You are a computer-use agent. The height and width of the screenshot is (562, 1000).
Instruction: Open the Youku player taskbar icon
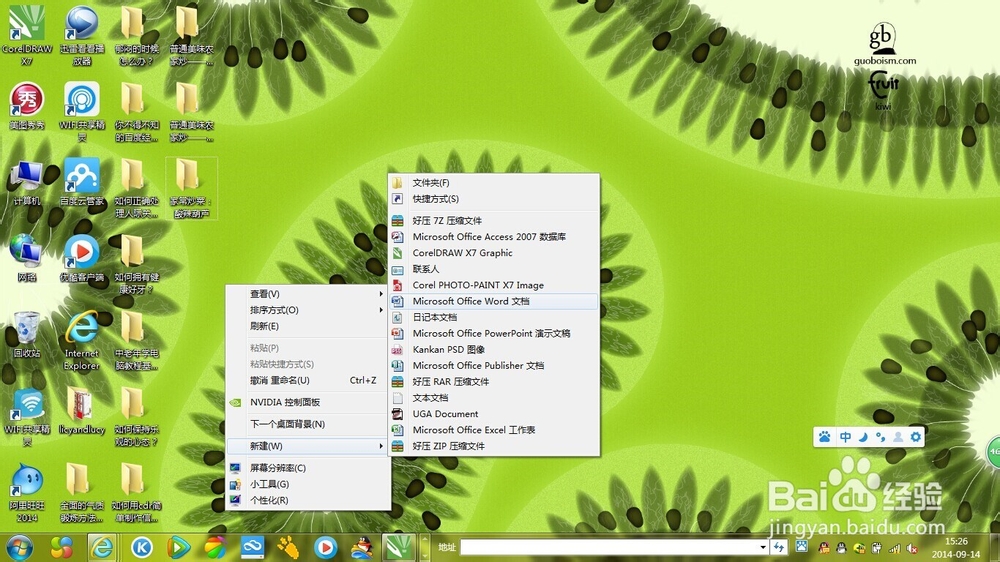[325, 548]
